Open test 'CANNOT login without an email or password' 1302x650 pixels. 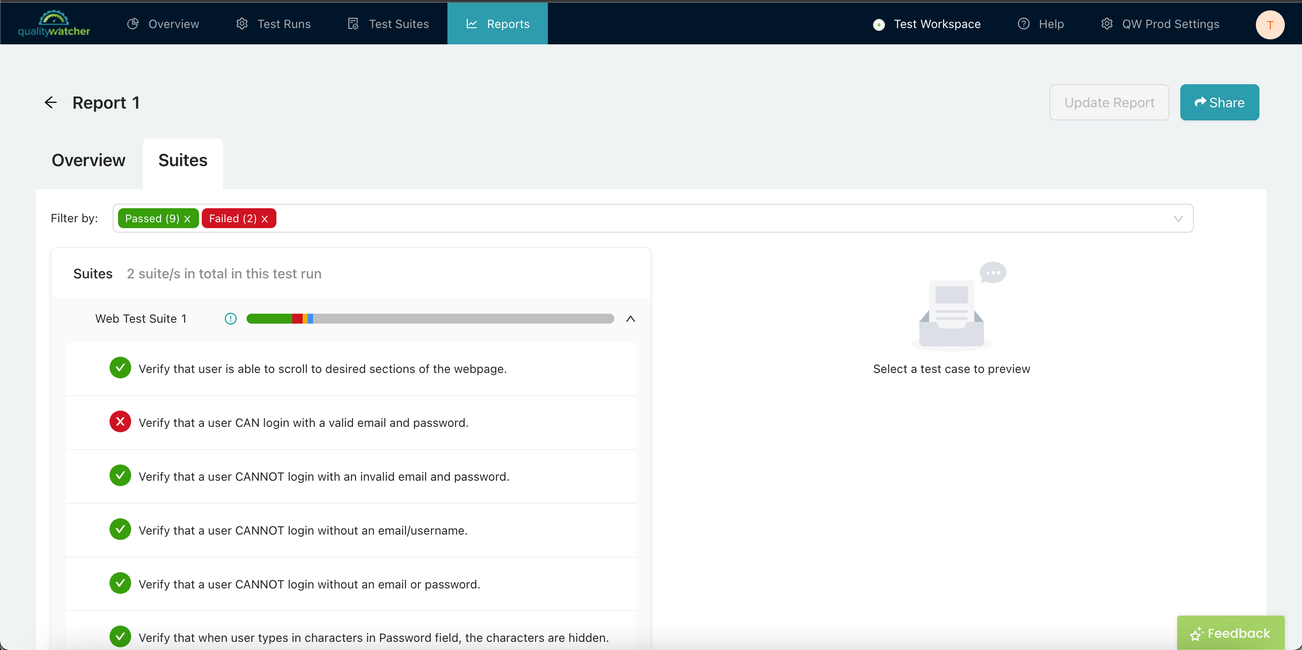[x=351, y=585]
